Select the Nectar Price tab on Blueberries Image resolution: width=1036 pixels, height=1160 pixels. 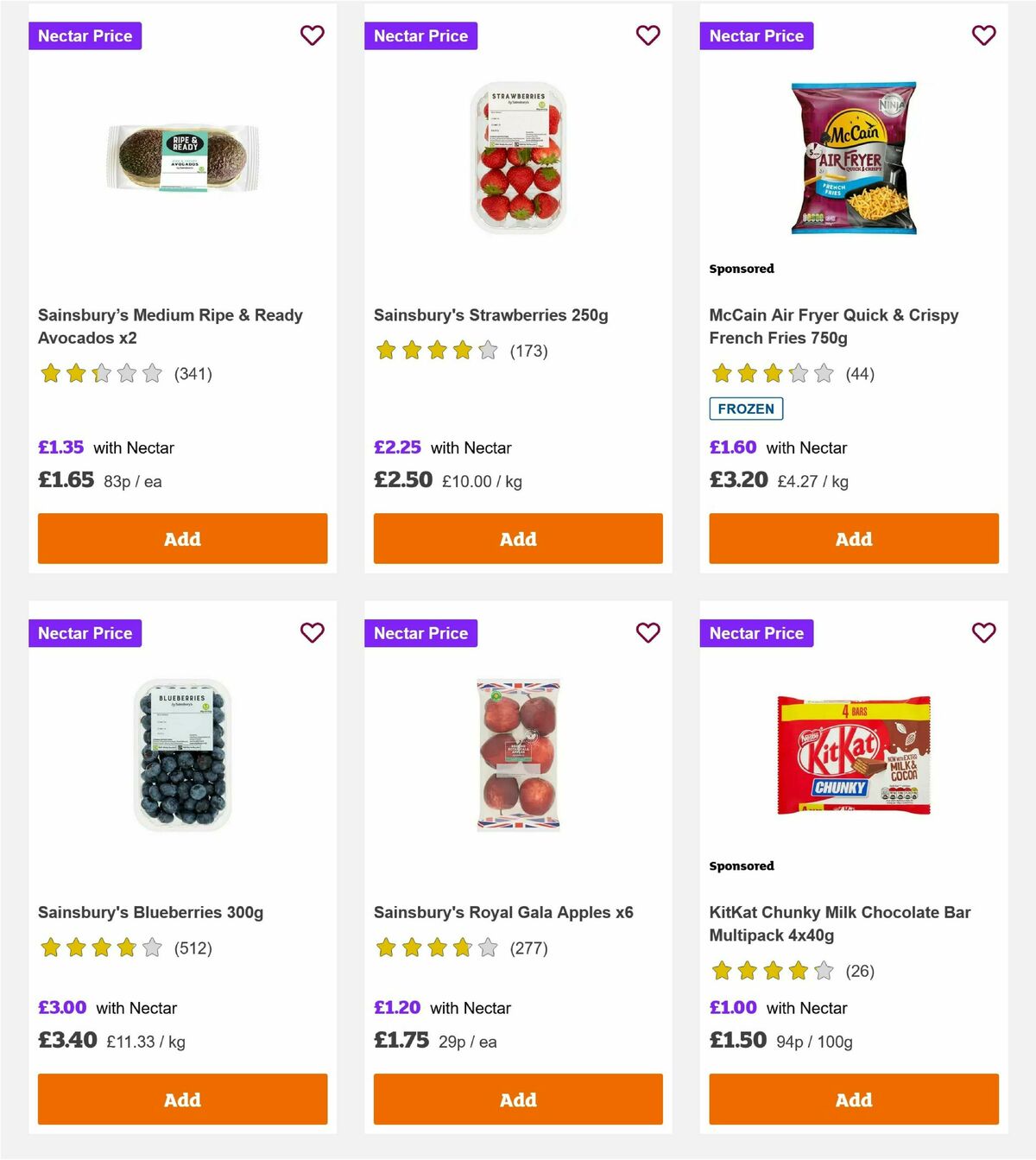click(85, 632)
